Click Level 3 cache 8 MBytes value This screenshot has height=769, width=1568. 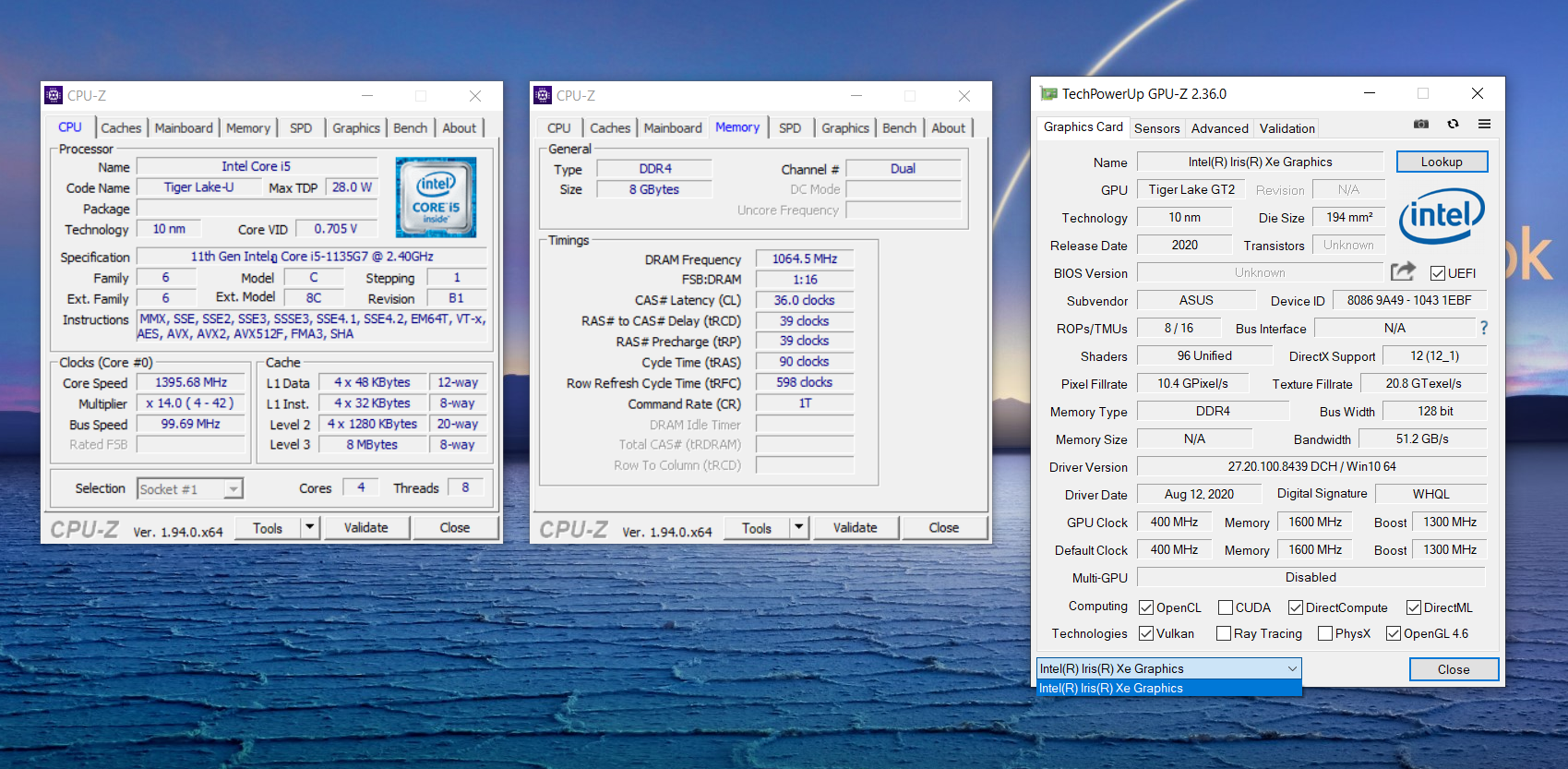pos(372,445)
